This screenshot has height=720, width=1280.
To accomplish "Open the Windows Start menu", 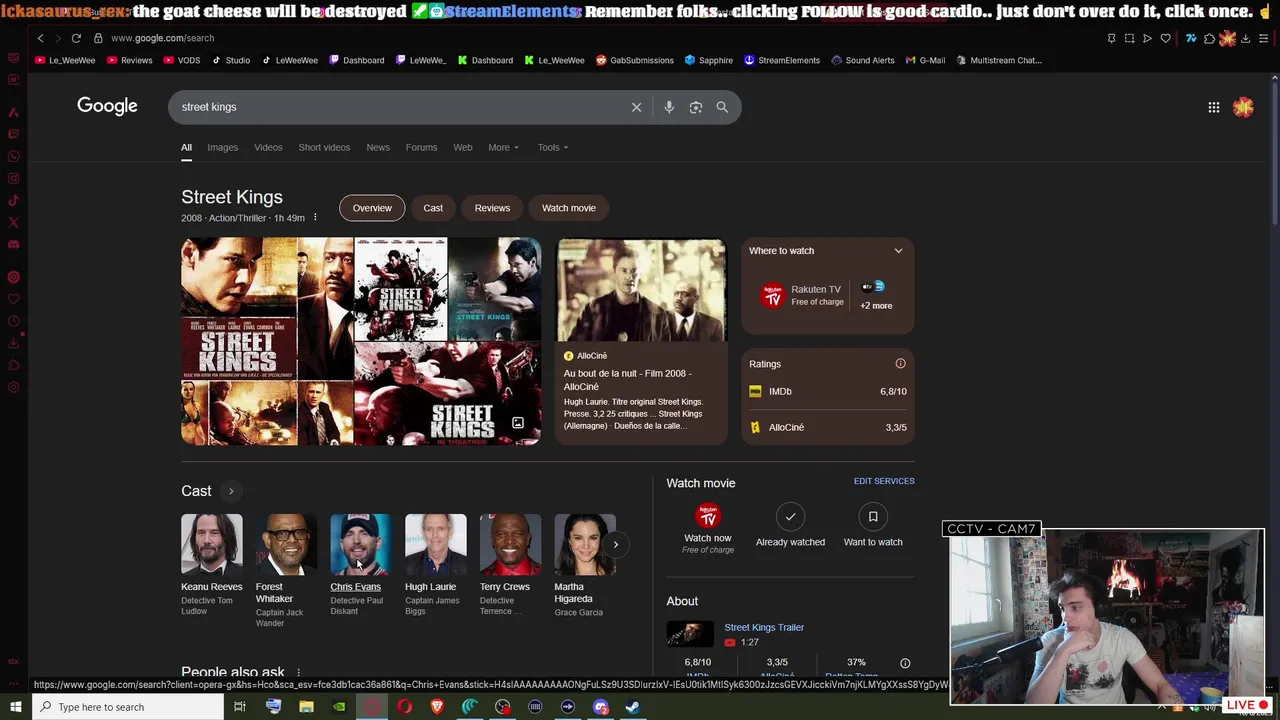I will 15,707.
